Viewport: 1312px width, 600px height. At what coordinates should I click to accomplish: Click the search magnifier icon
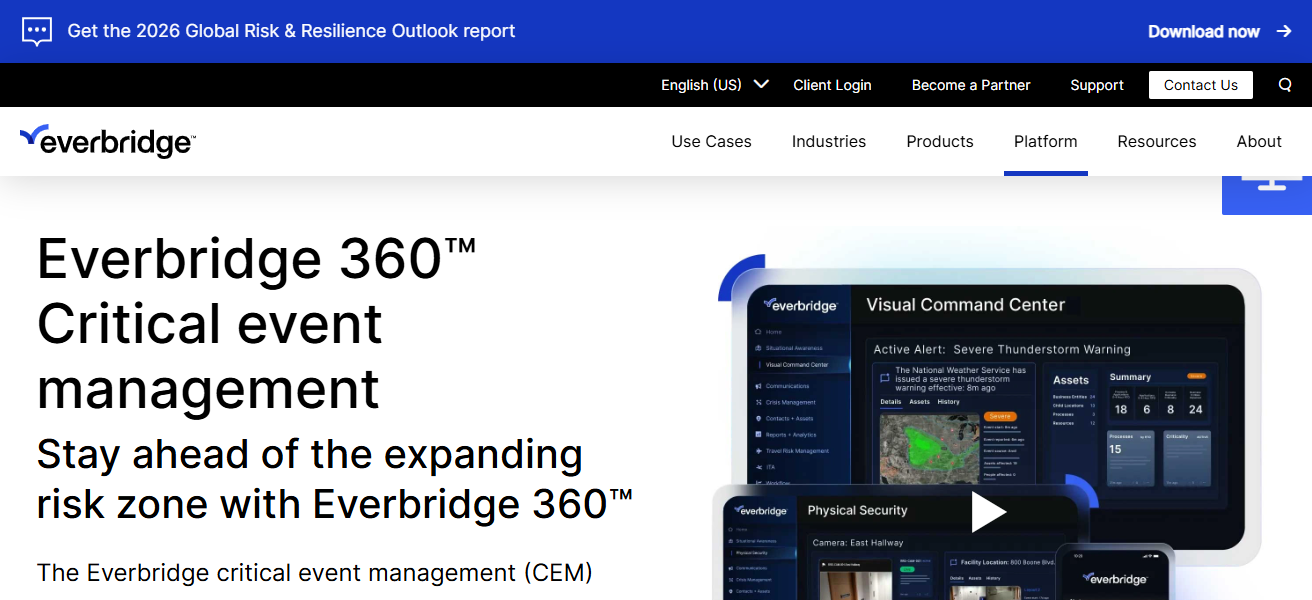1284,85
